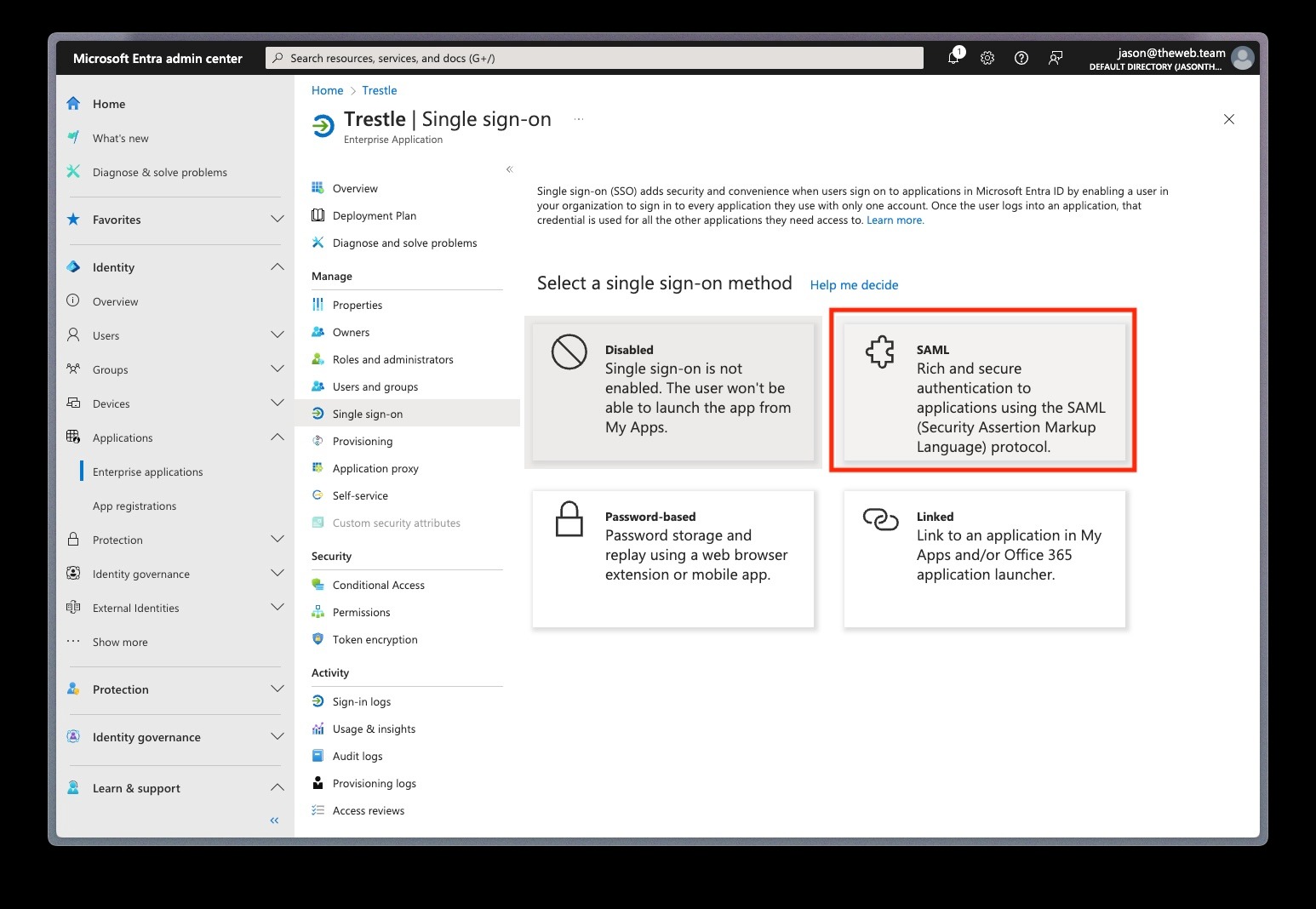Click the Diagnose & solve problems wrench icon
Screen dimensions: 1316x909
(74, 172)
